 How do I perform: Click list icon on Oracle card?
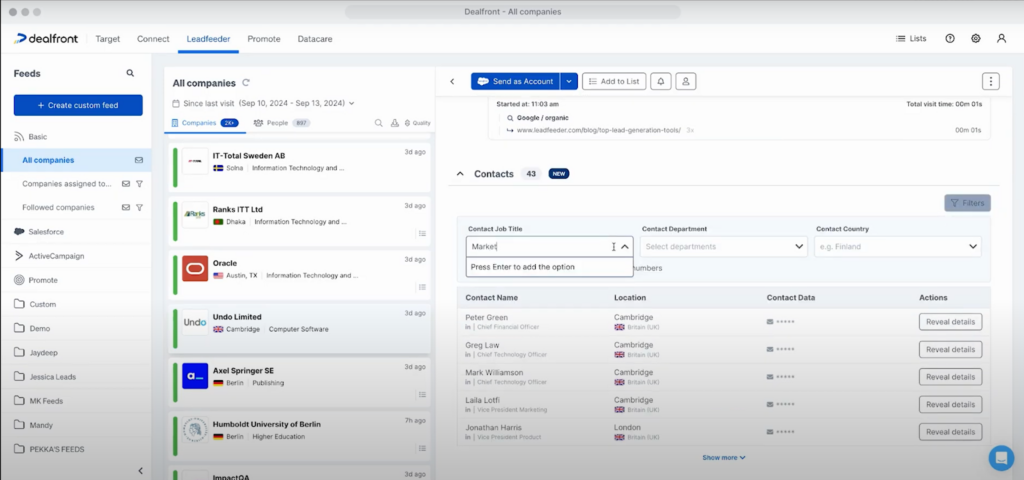click(422, 287)
